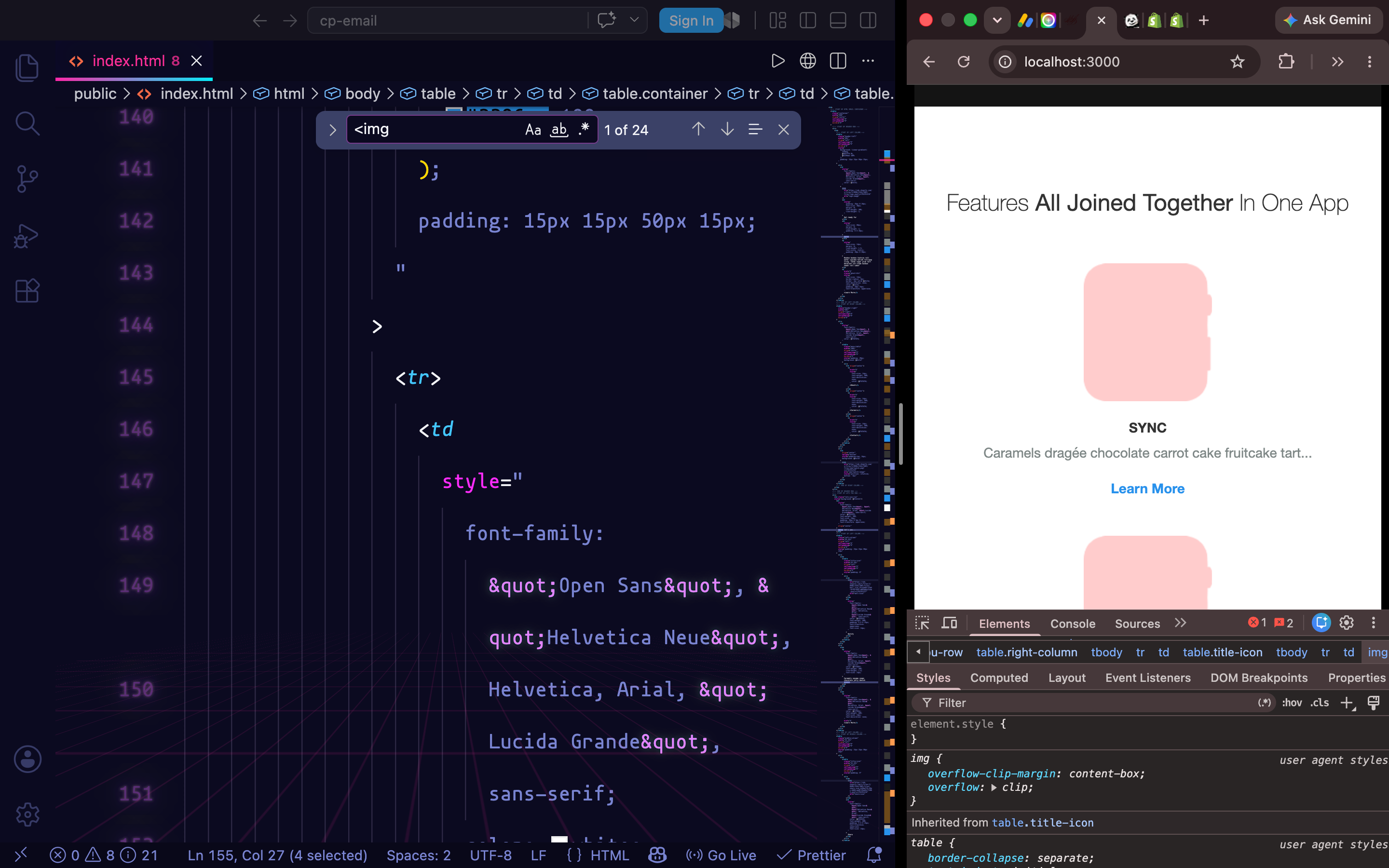Open notifications bell in VS Code status bar
This screenshot has width=1389, height=868.
click(874, 855)
